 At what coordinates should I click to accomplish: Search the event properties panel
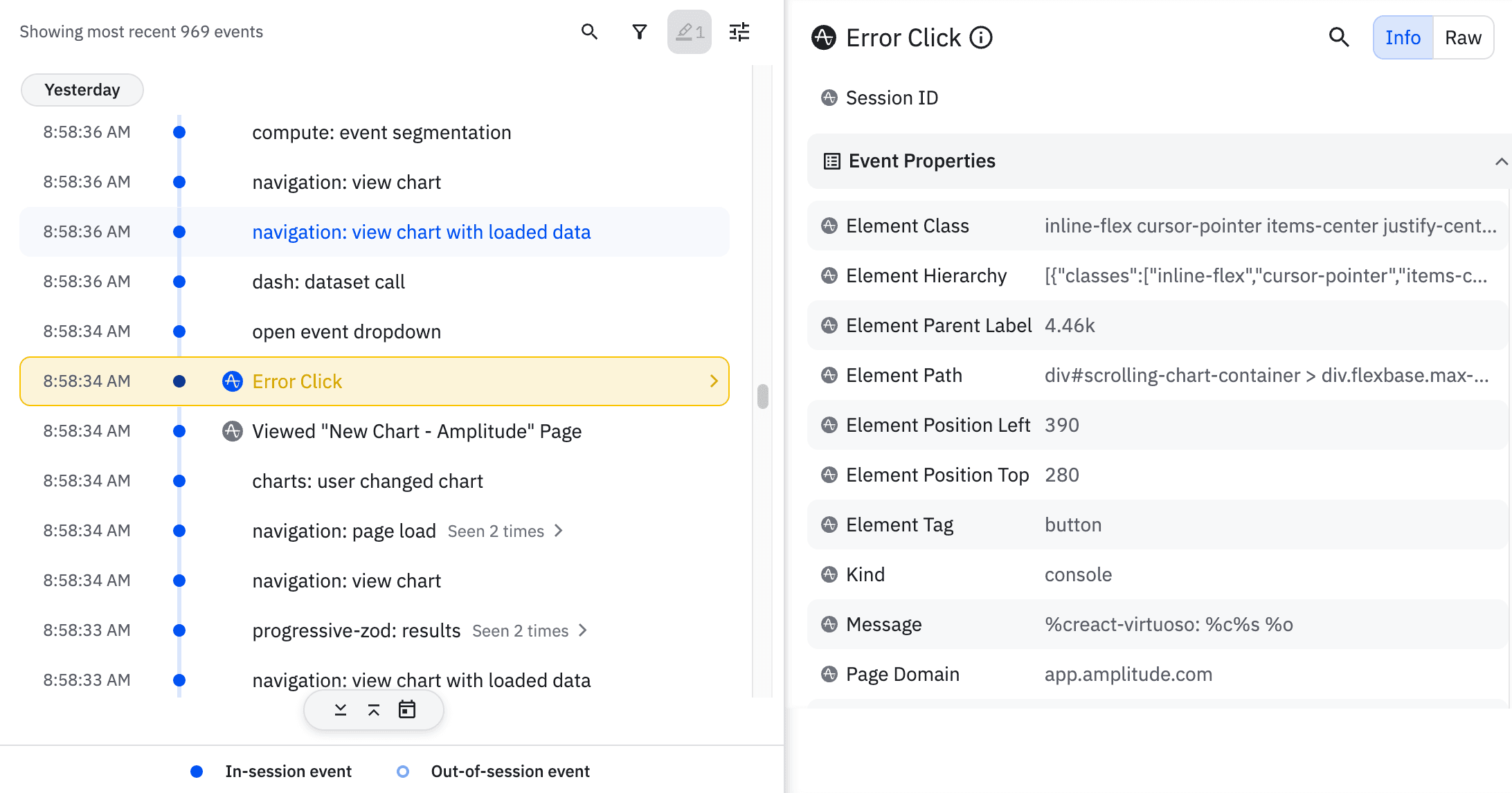point(1339,37)
